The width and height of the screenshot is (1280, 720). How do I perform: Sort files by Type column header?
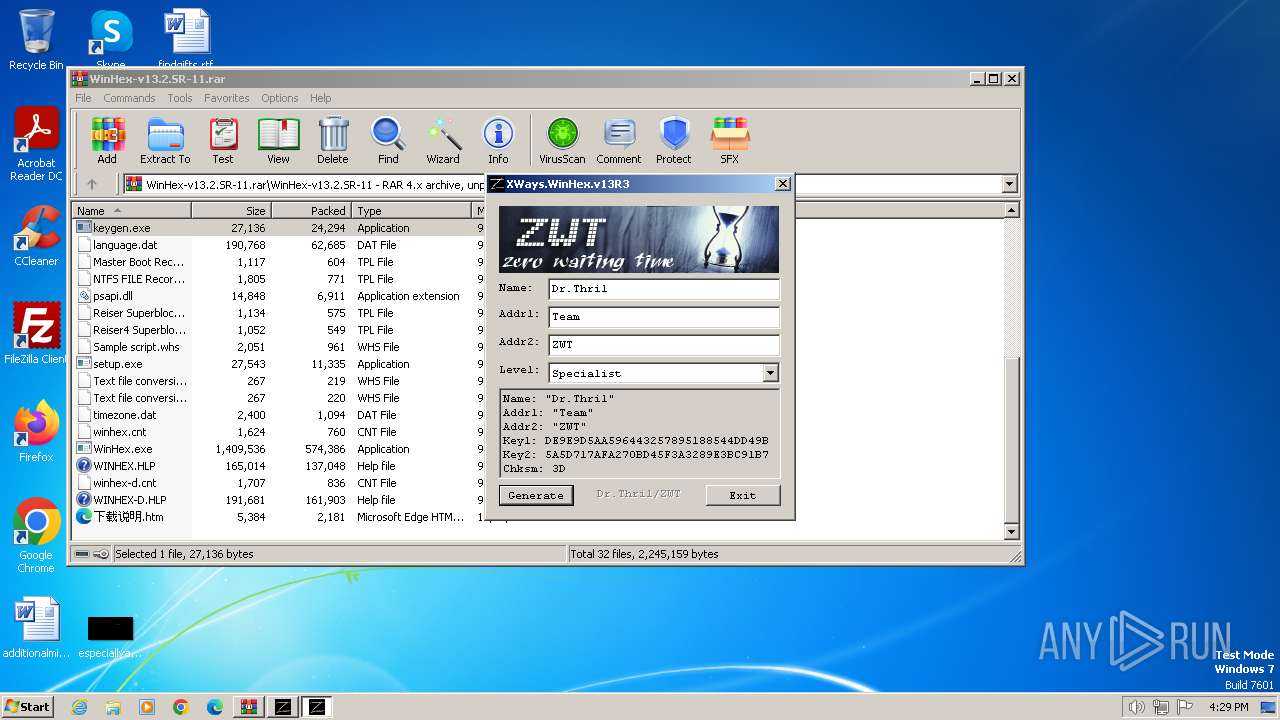[x=411, y=211]
